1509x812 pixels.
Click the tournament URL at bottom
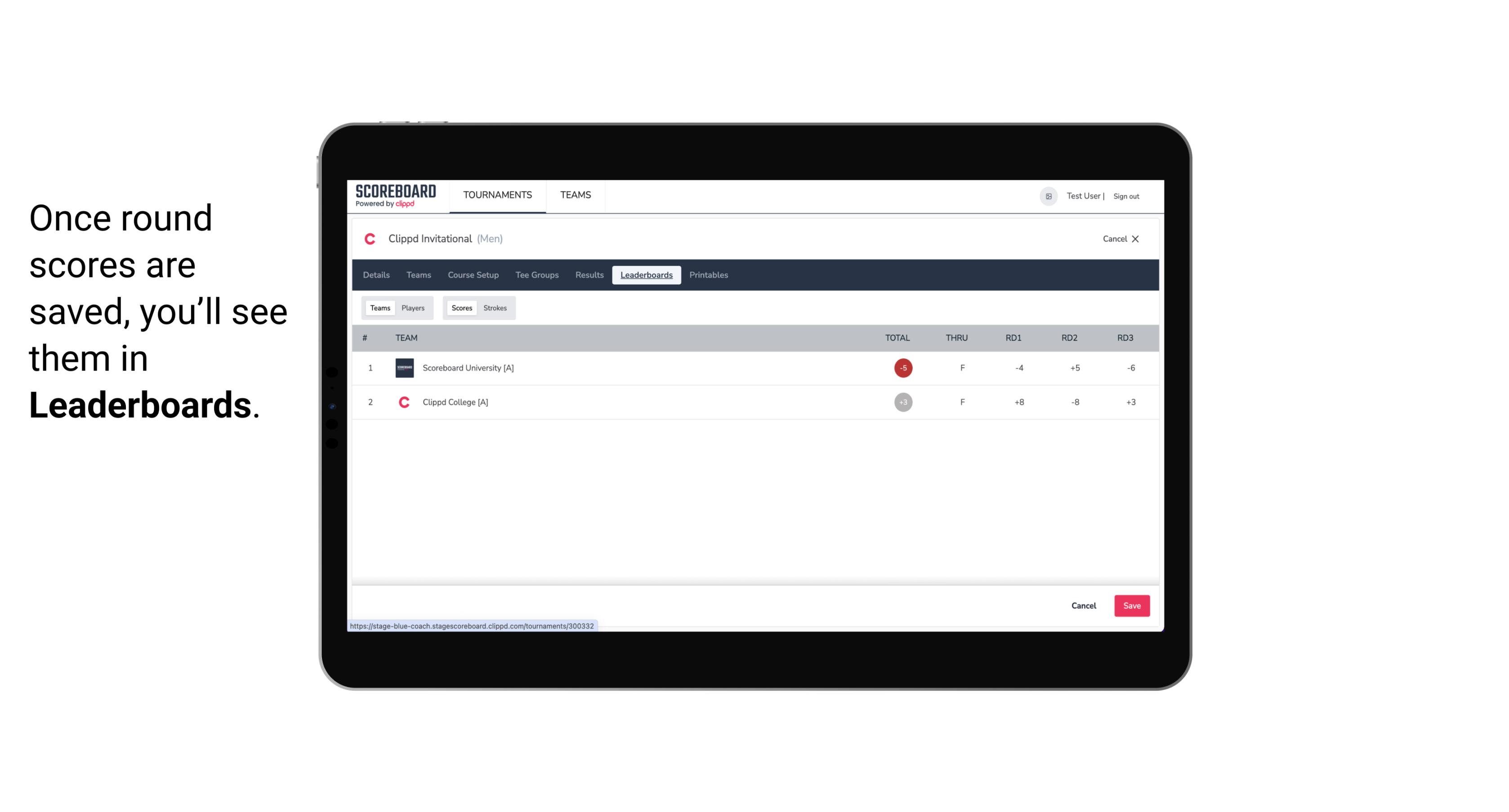coord(472,626)
